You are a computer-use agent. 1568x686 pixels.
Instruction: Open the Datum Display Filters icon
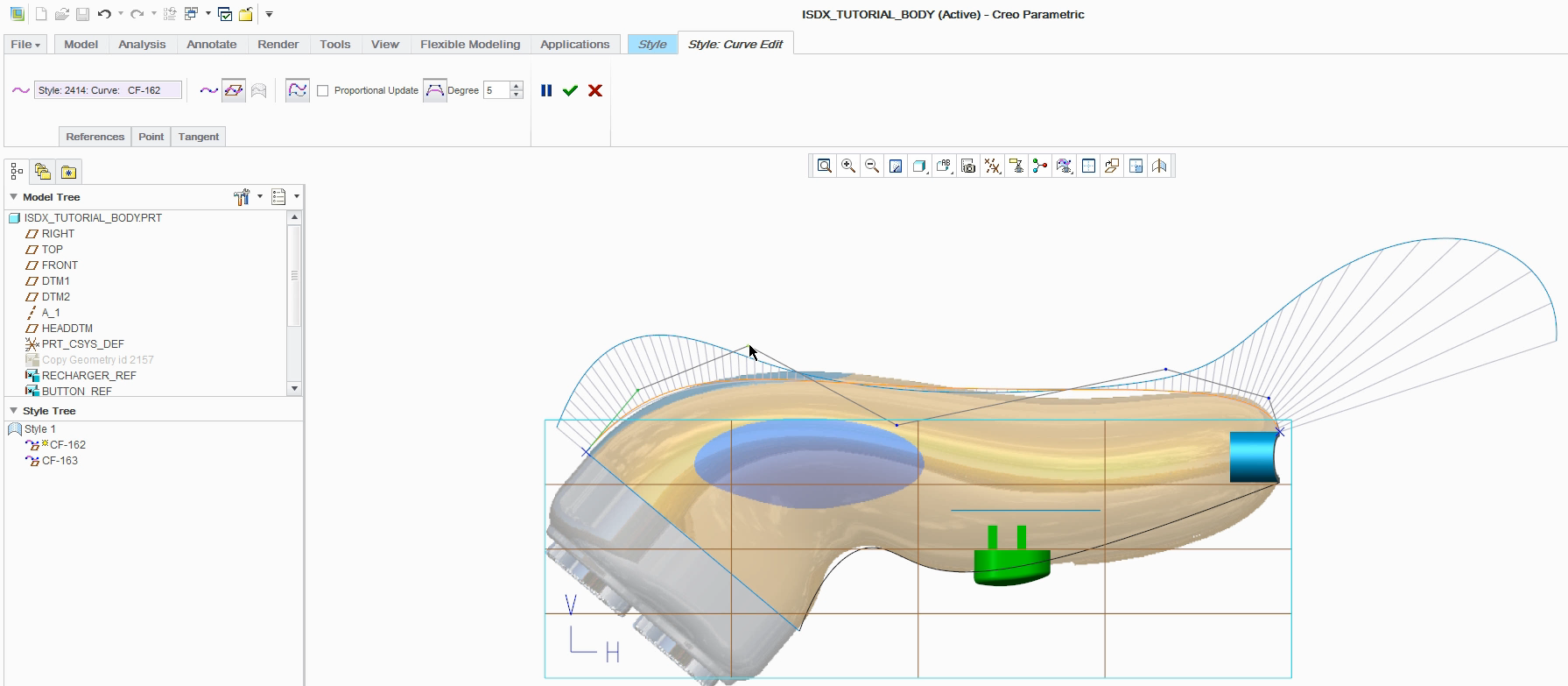click(x=992, y=166)
